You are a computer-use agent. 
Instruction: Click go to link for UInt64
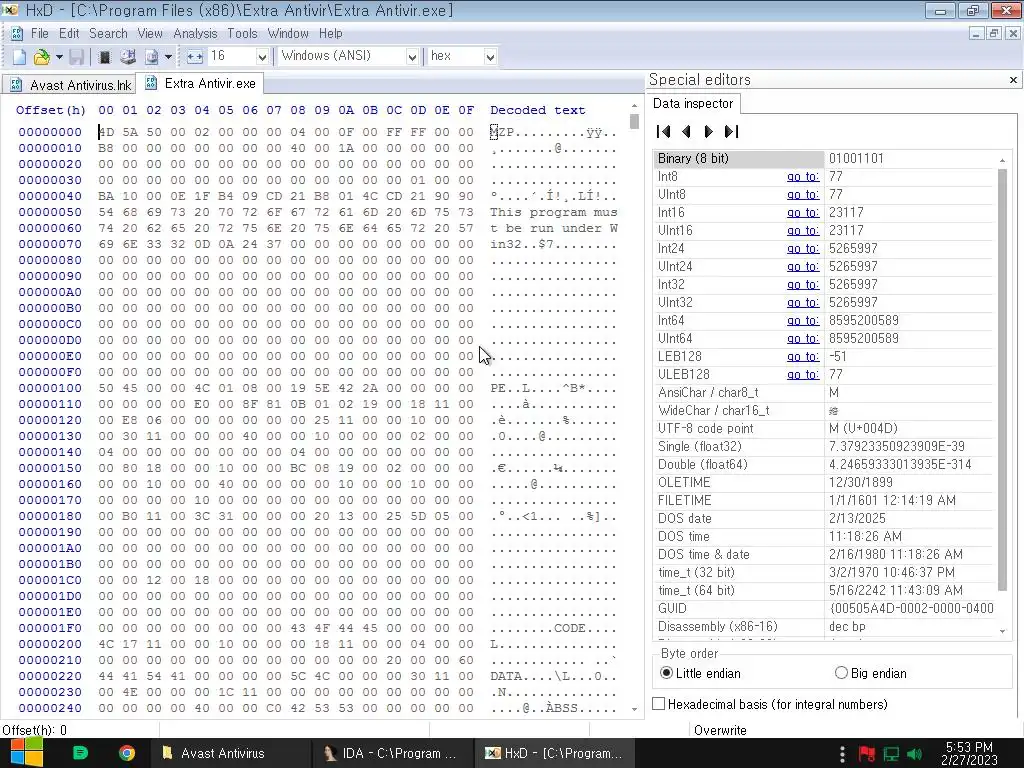coord(803,338)
